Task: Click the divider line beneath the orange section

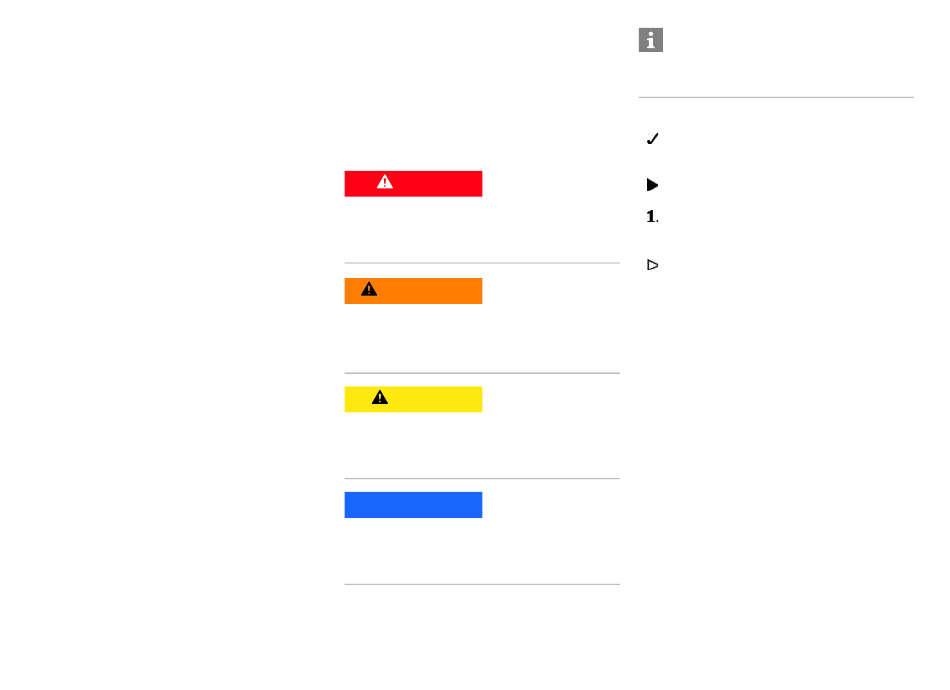Action: (482, 373)
